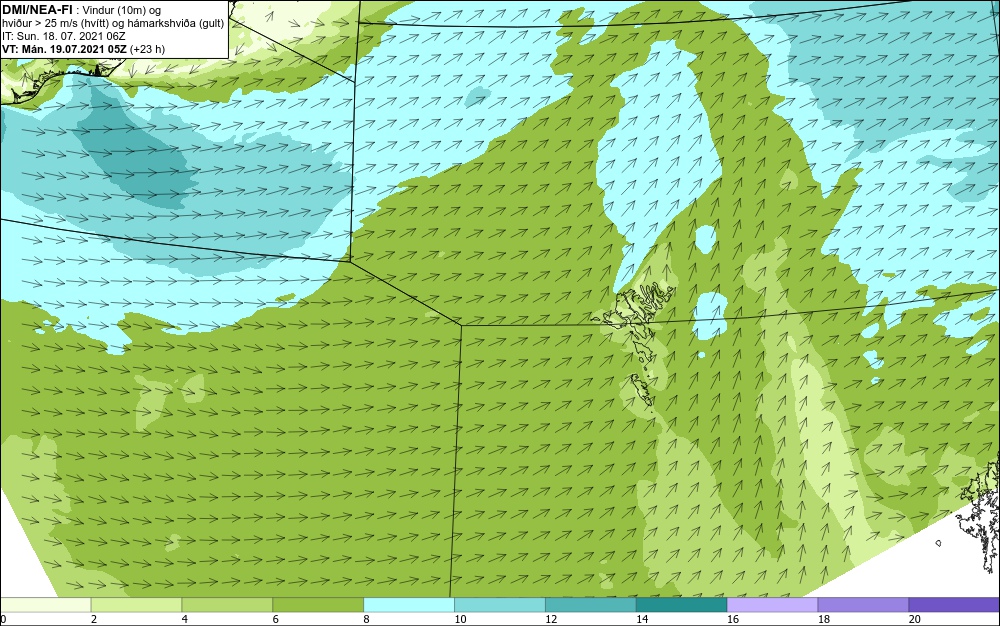Click the '(+23 h)' forecast offset text
Image resolution: width=1000 pixels, height=626 pixels.
[x=147, y=49]
